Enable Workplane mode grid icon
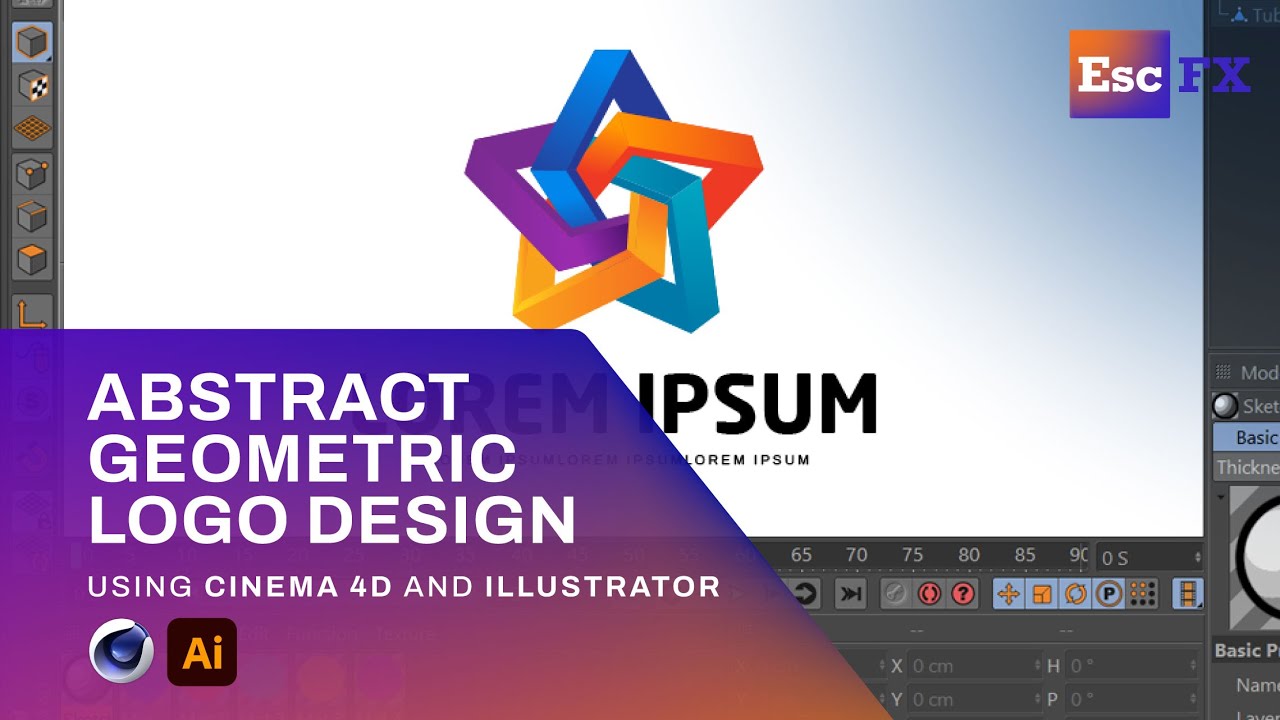 tap(32, 128)
